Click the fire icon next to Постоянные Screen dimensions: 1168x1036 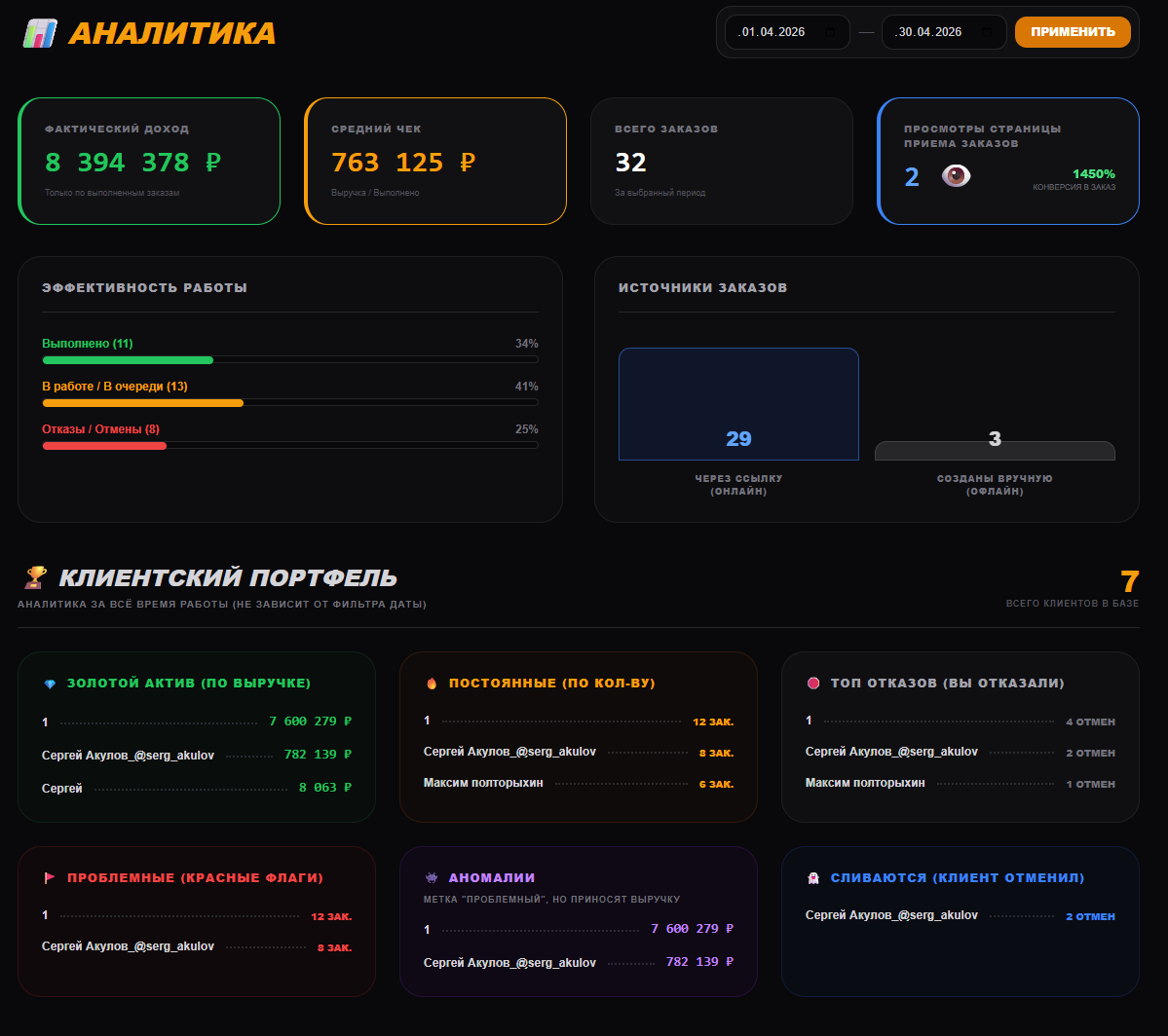432,684
